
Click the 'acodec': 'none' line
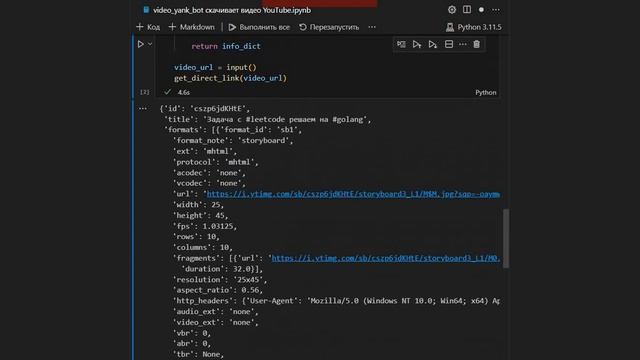click(x=209, y=173)
